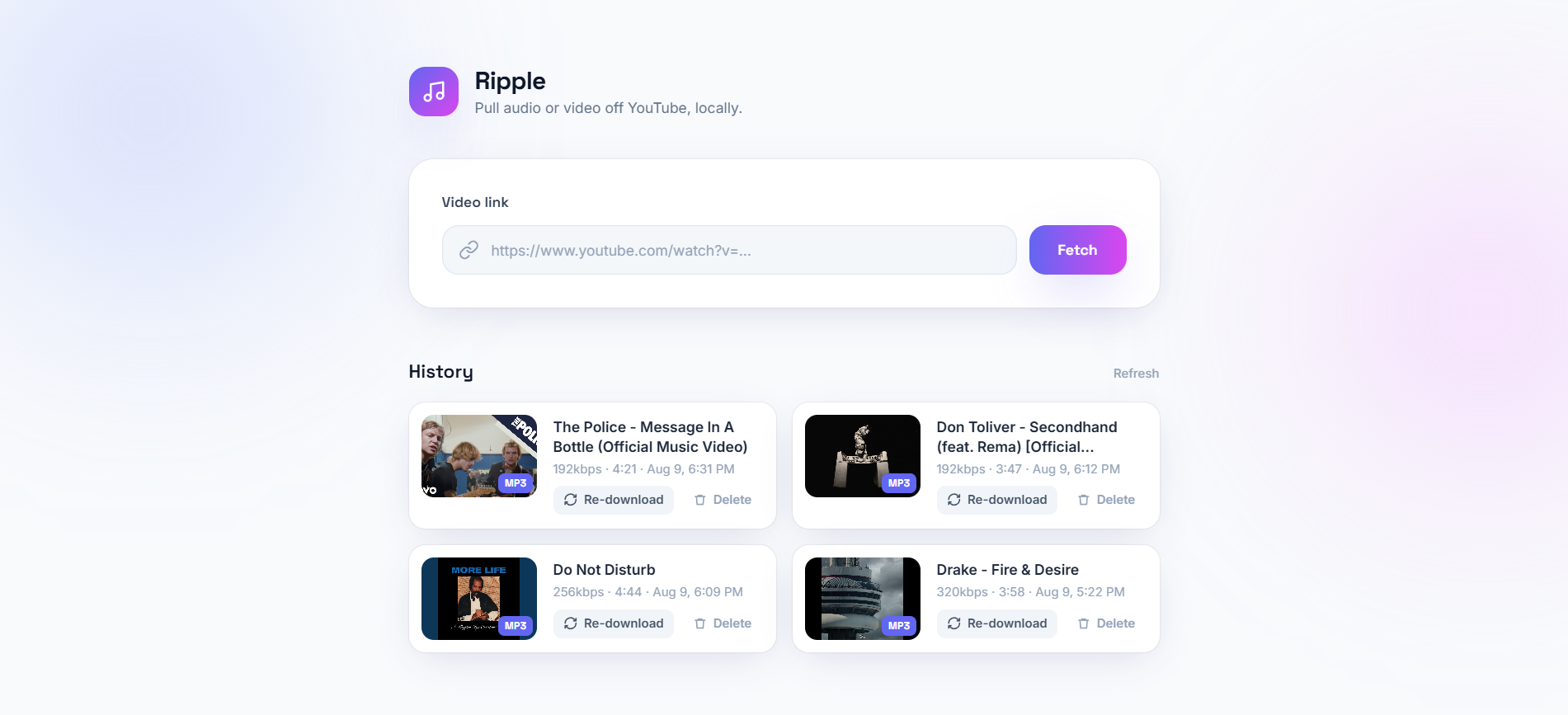Click the Fetch button

(1077, 250)
